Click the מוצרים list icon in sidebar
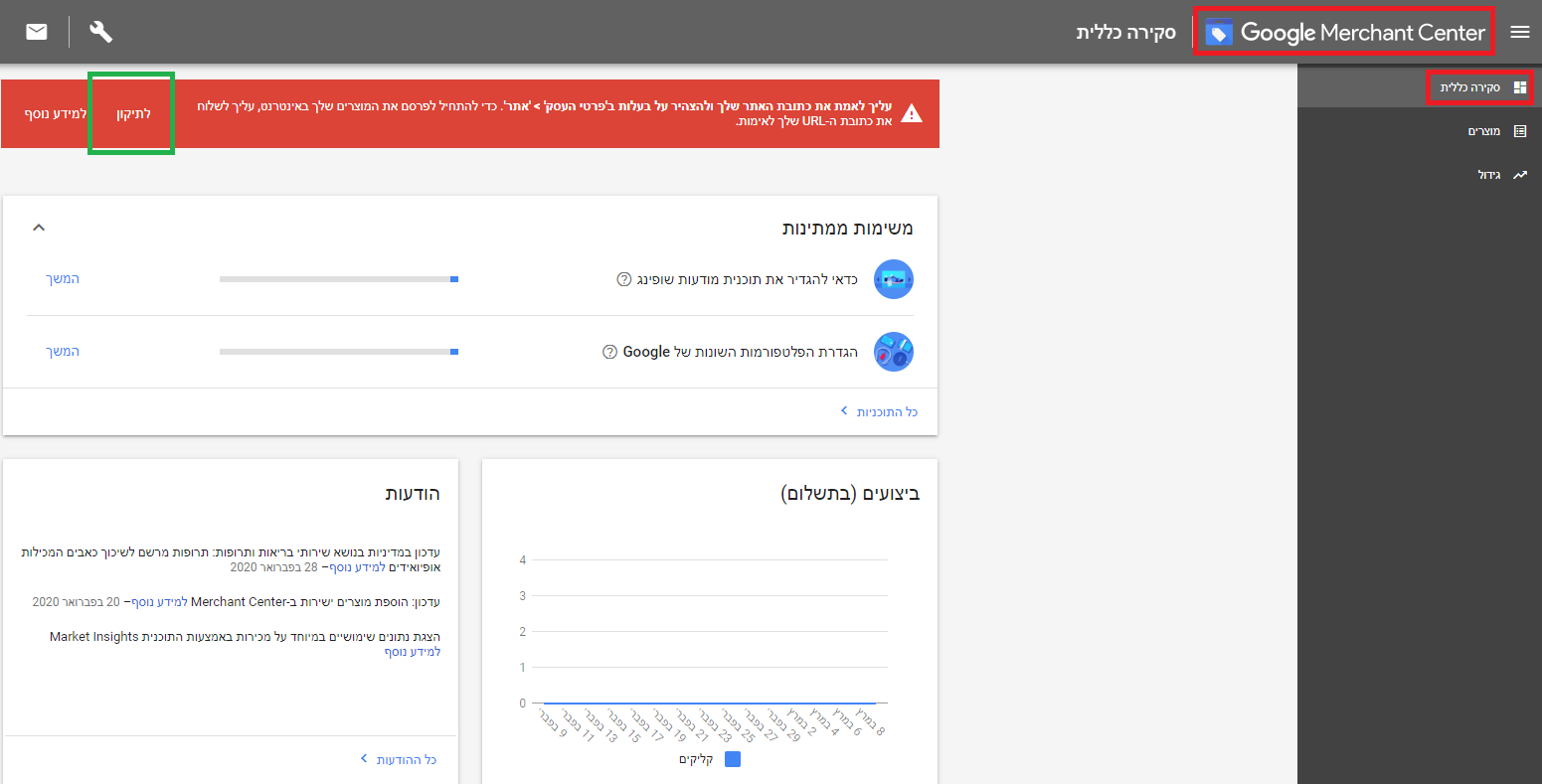 pos(1519,131)
